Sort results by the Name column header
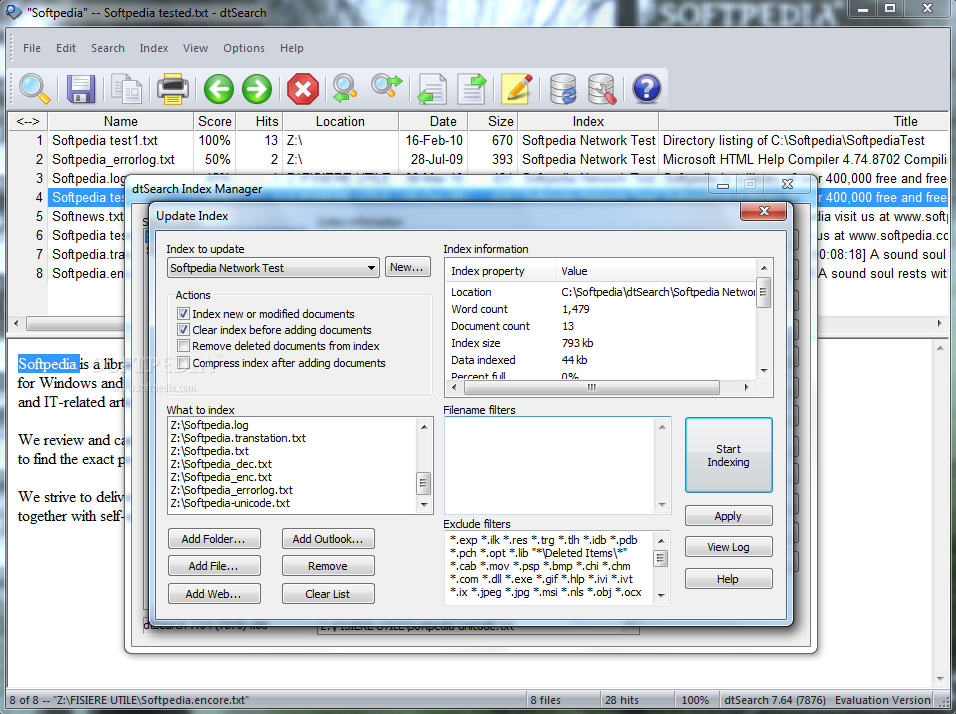Viewport: 956px width, 714px height. click(x=121, y=121)
